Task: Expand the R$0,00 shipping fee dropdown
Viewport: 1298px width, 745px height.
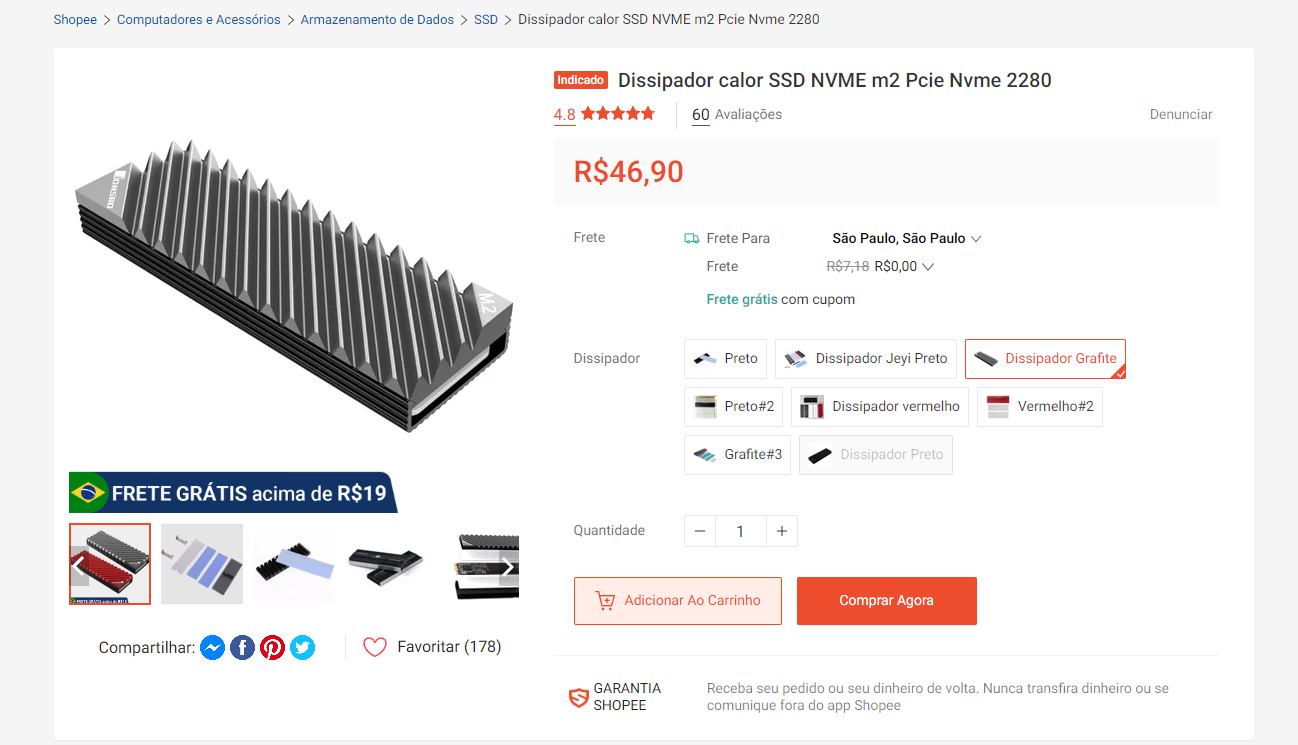Action: pyautogui.click(x=904, y=266)
